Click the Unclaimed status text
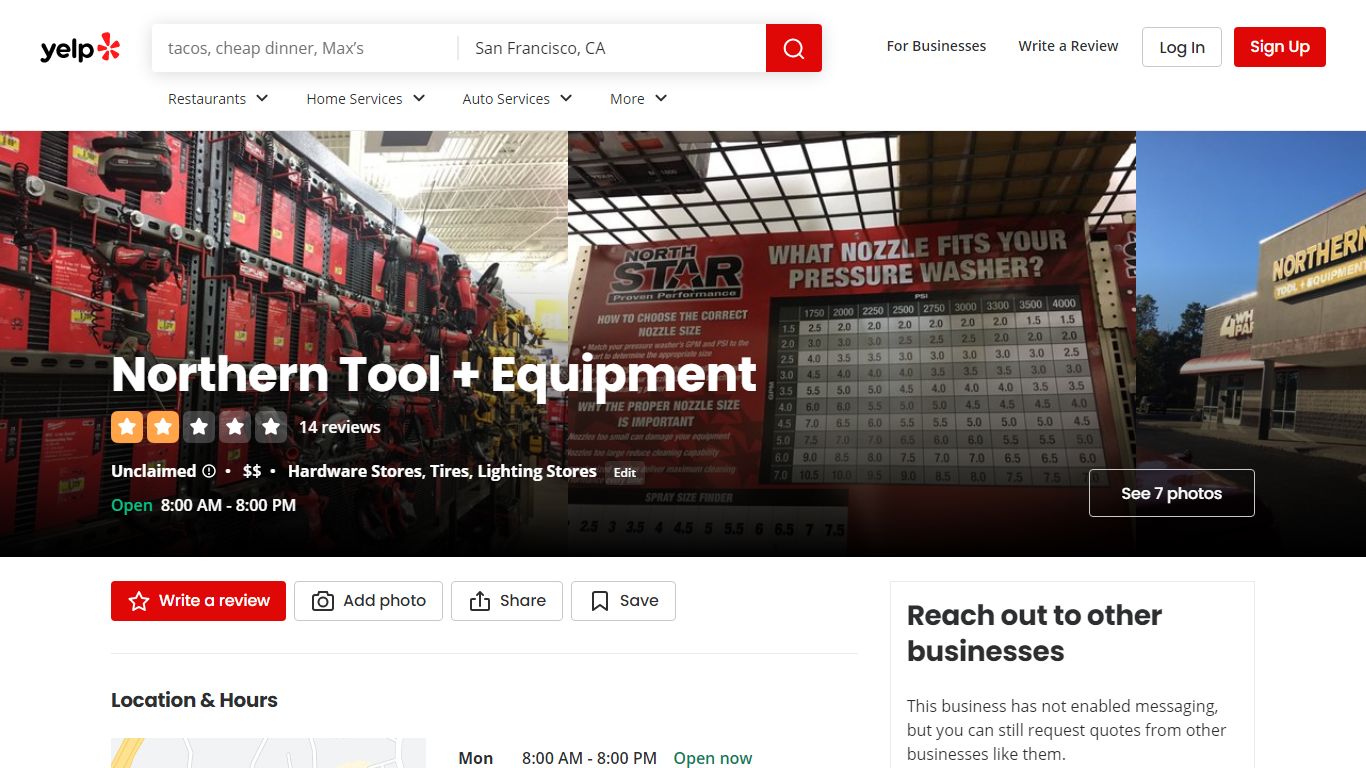The height and width of the screenshot is (768, 1366). [153, 471]
